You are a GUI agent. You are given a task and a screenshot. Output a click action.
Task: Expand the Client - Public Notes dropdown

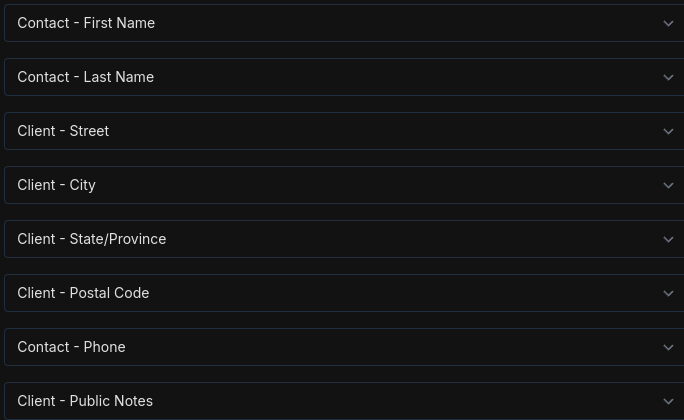(x=340, y=401)
